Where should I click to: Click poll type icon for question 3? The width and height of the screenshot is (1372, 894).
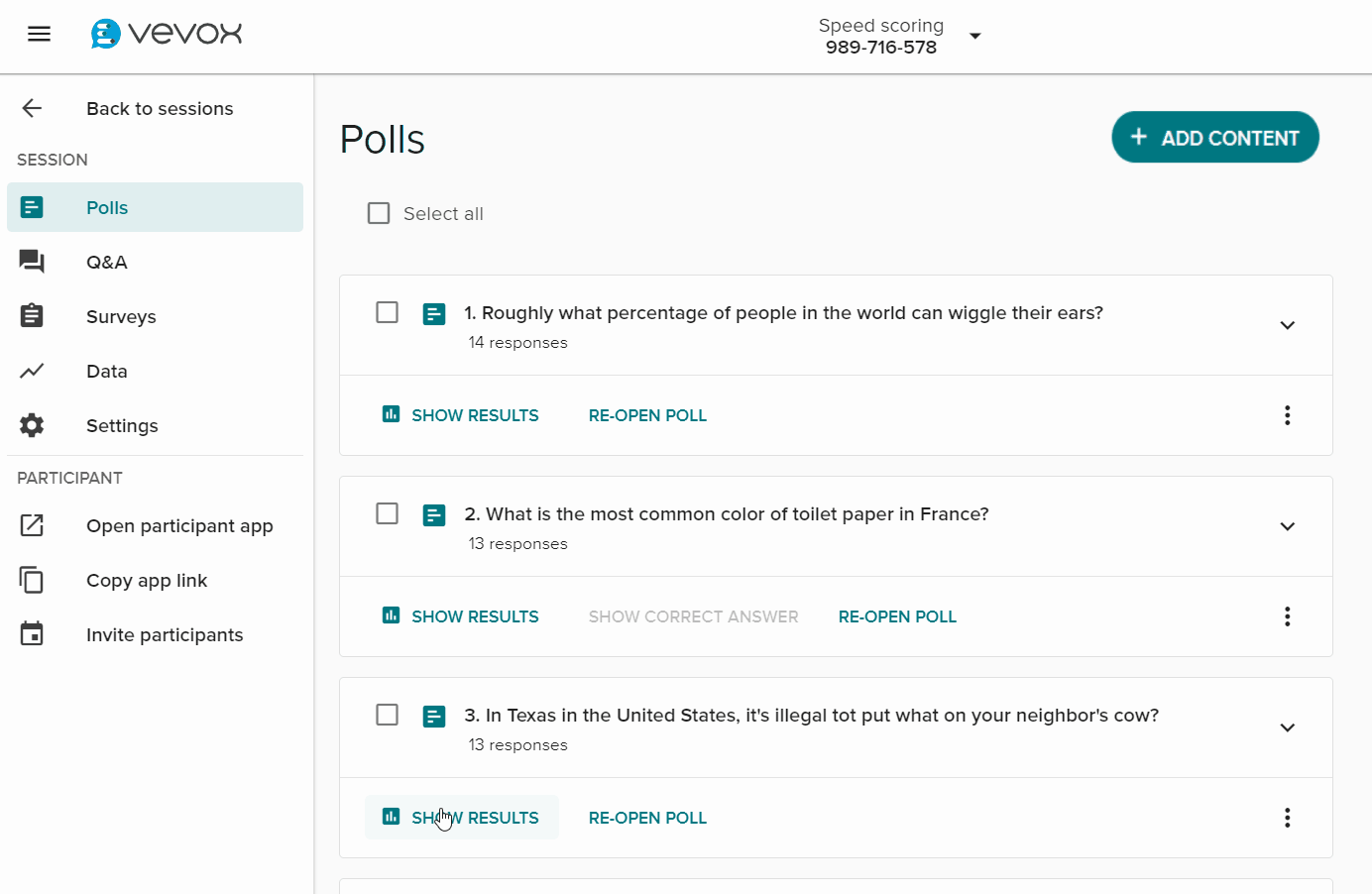434,717
